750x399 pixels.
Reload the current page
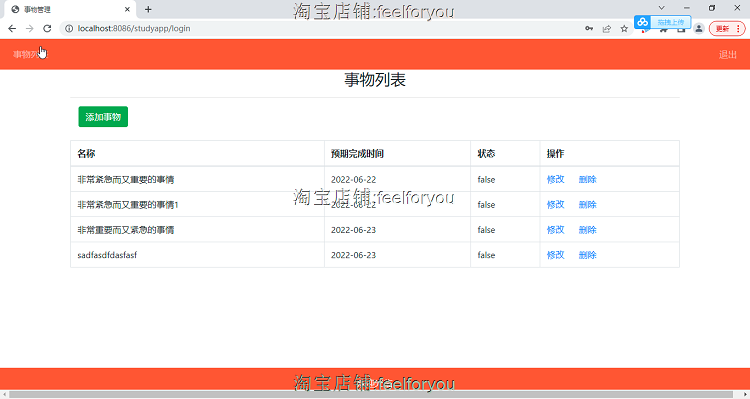47,29
